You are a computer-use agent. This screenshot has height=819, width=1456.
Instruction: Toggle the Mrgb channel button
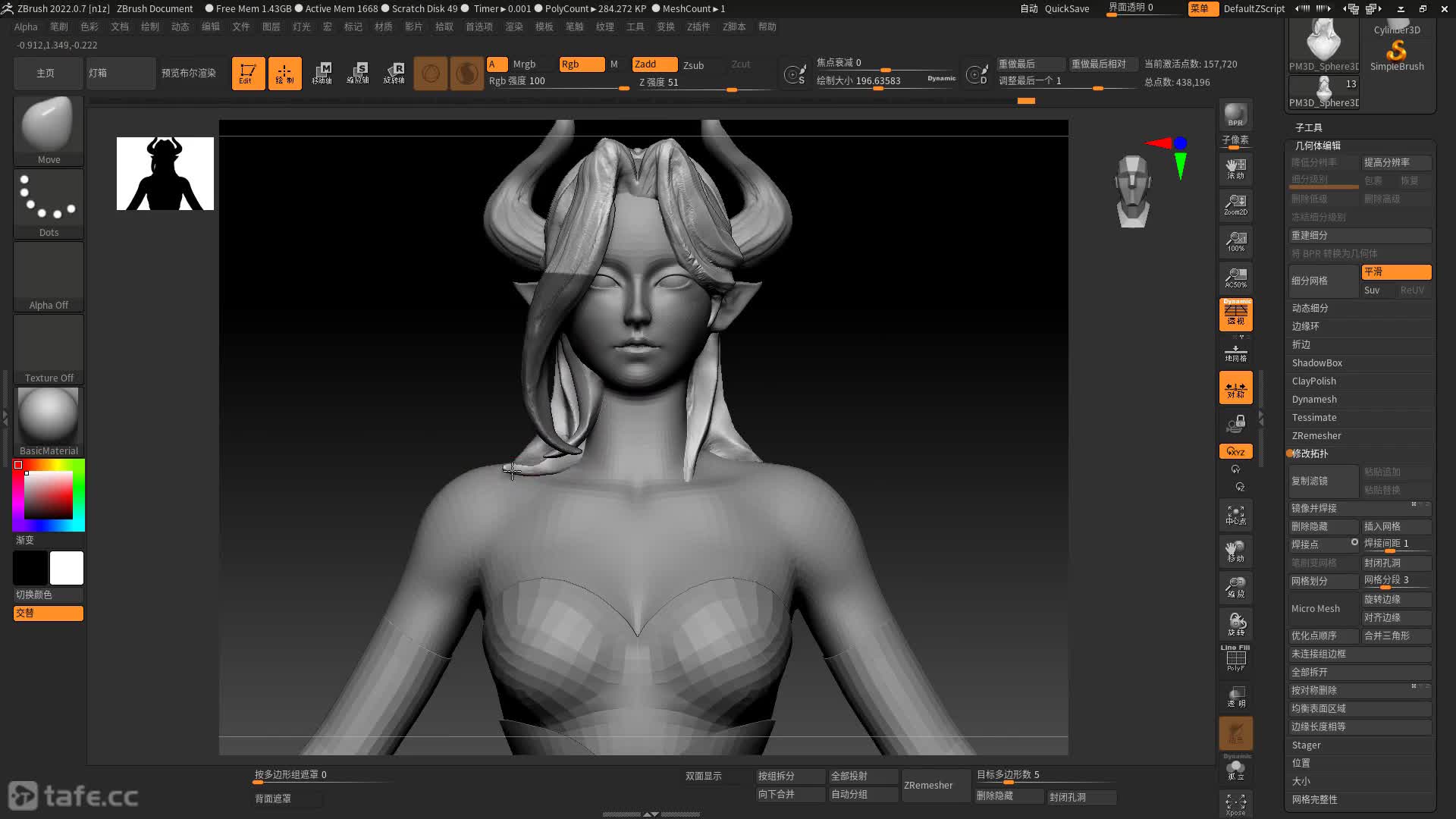tap(524, 64)
